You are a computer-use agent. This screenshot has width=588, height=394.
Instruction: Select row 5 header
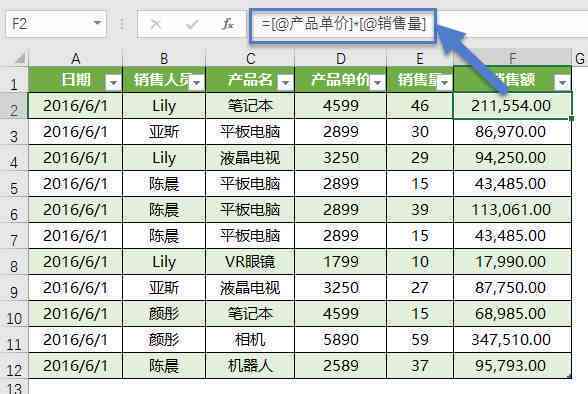[14, 184]
